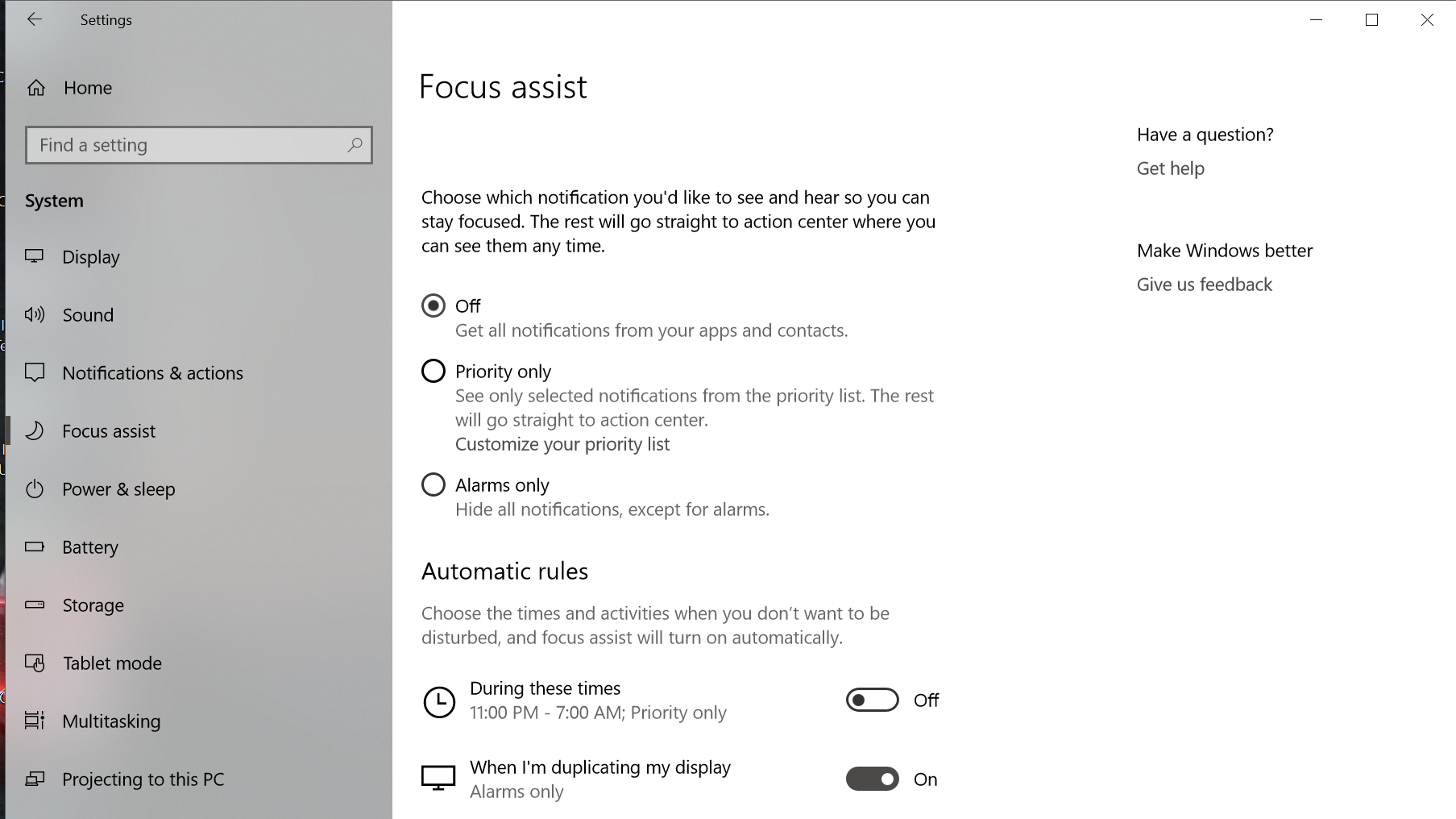1456x819 pixels.
Task: Click the Display monitor icon
Action: coord(35,256)
